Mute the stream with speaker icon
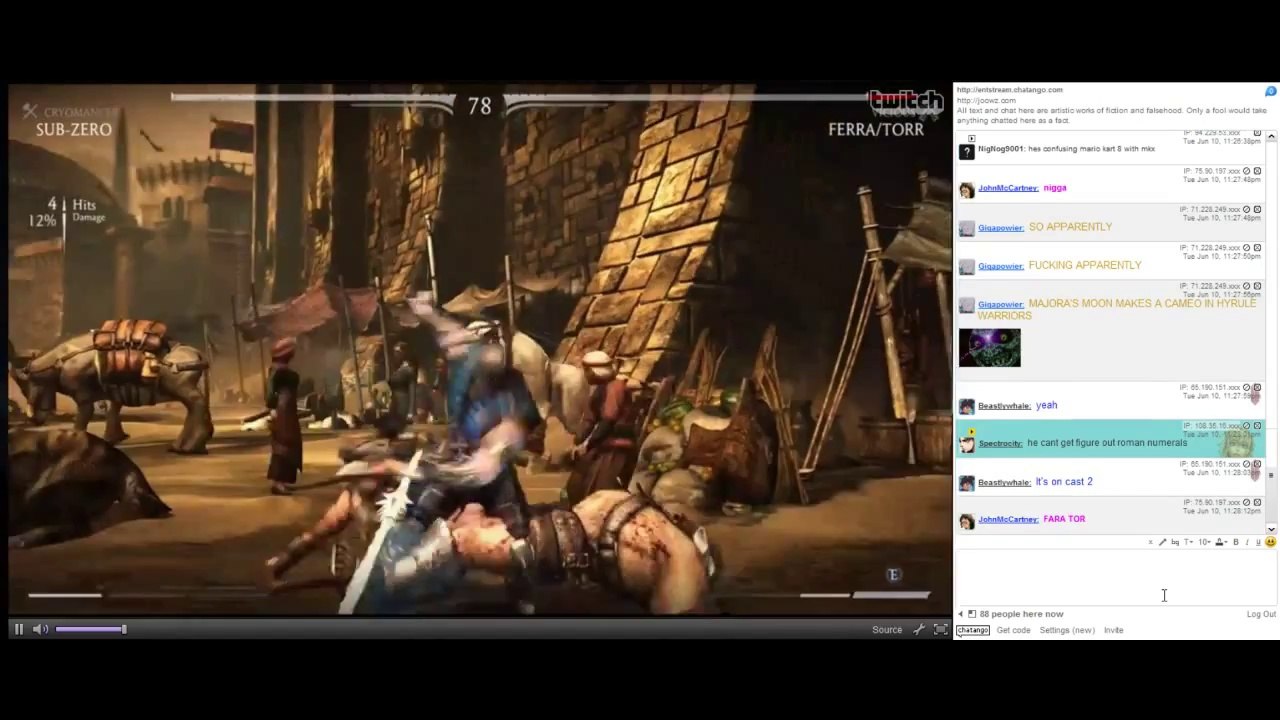1280x720 pixels. coord(40,629)
